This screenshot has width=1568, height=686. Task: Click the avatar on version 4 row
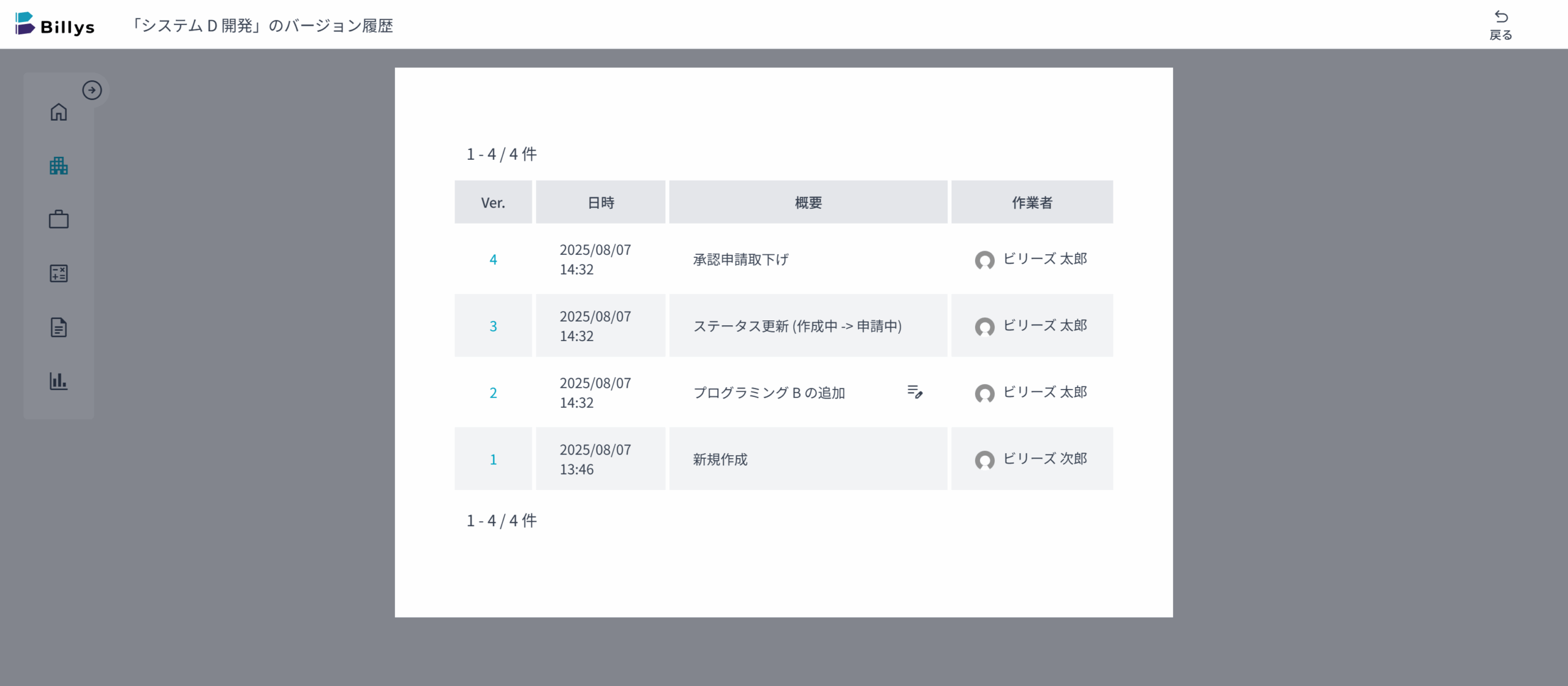(984, 260)
